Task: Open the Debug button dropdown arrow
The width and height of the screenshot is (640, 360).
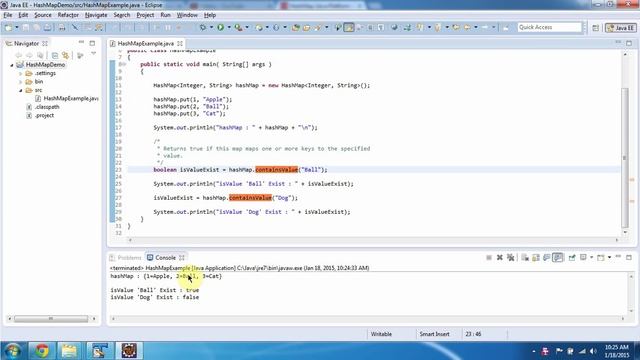Action: coord(211,27)
